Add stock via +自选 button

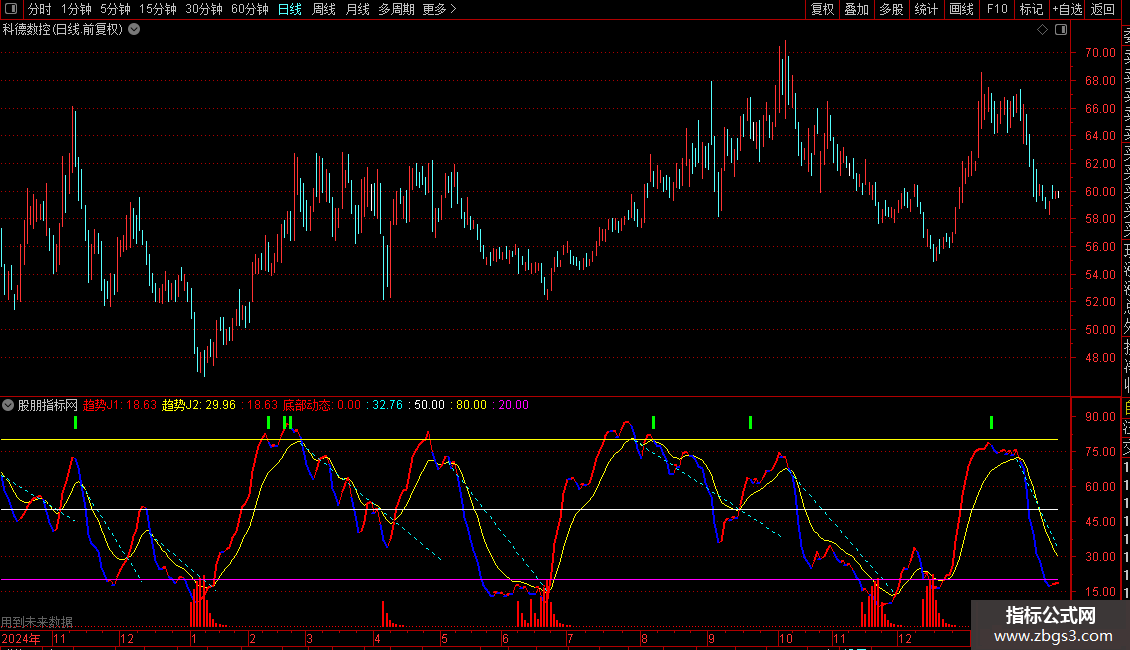tap(1066, 9)
